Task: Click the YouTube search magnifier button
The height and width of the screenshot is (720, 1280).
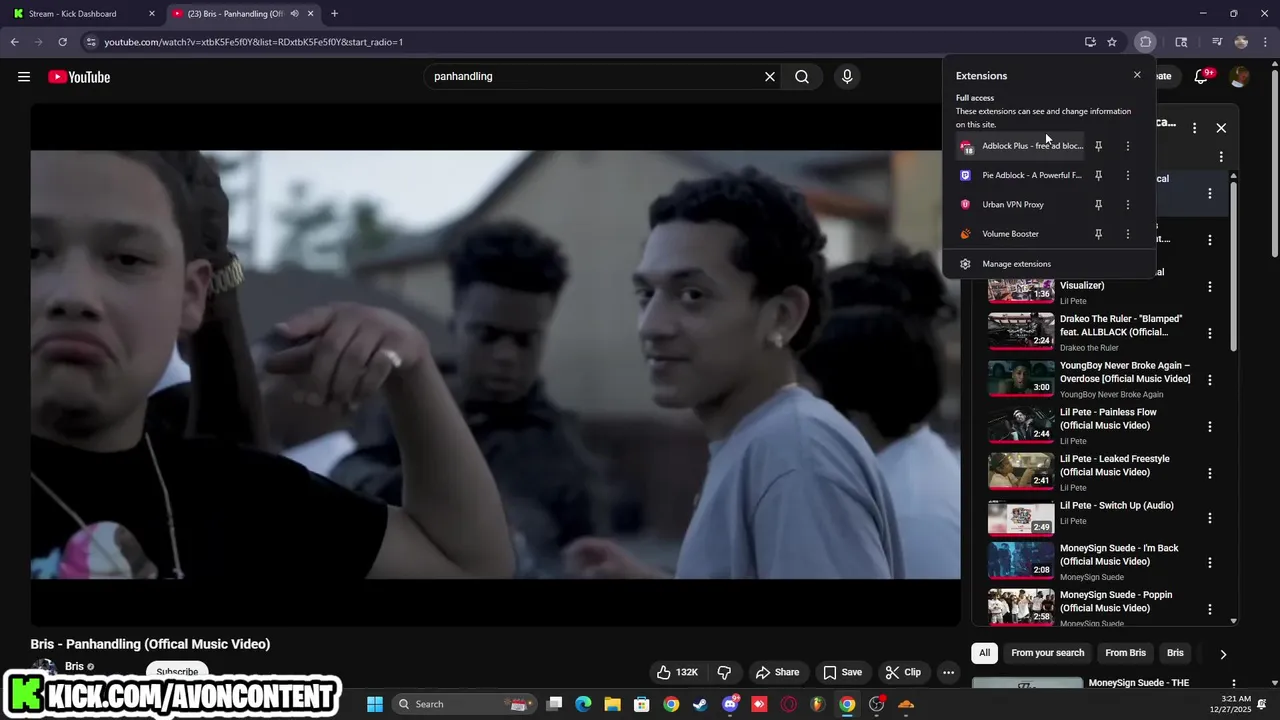Action: coord(802,77)
